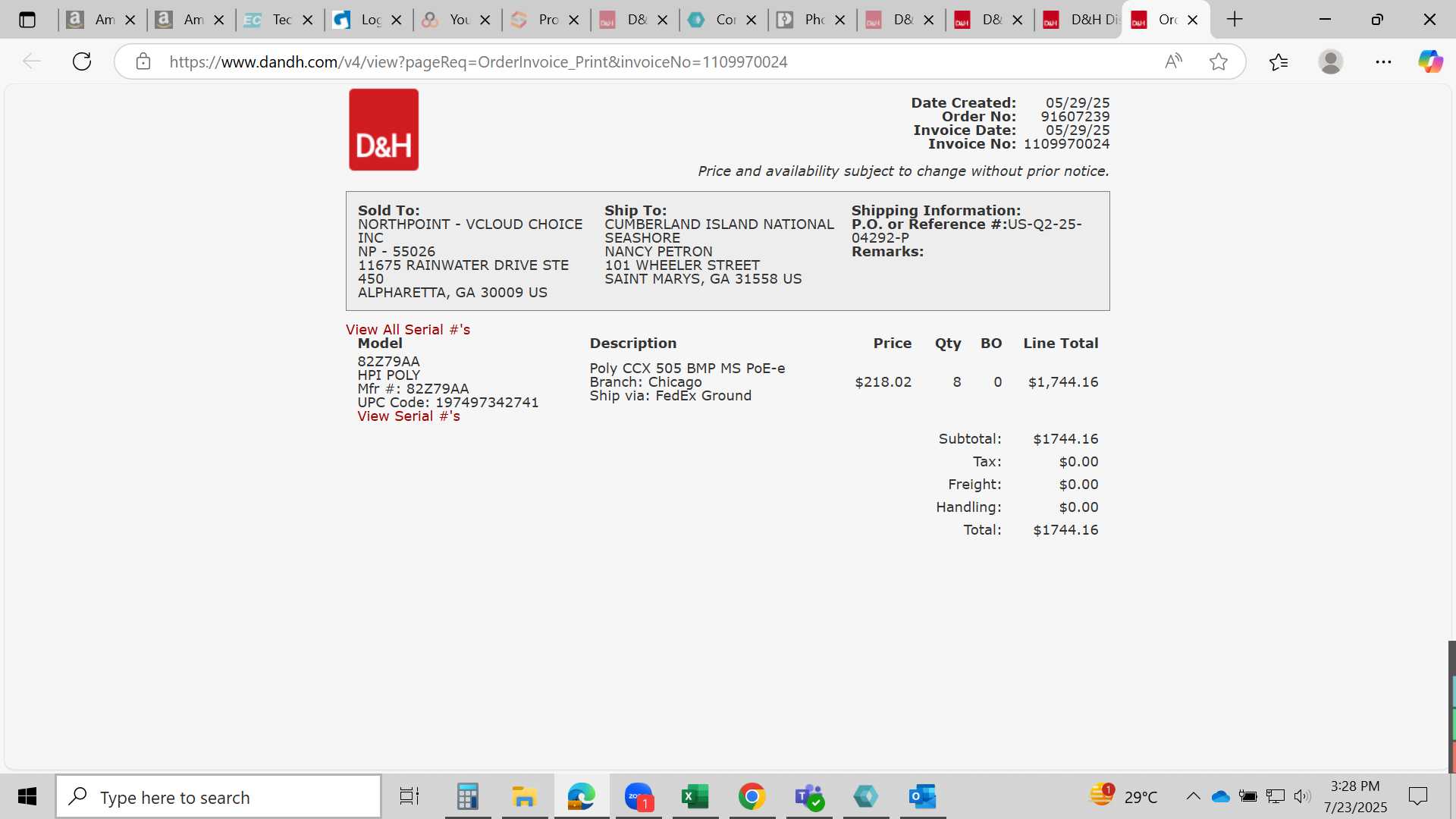Open Google Chrome from taskbar
1456x819 pixels.
pos(752,796)
